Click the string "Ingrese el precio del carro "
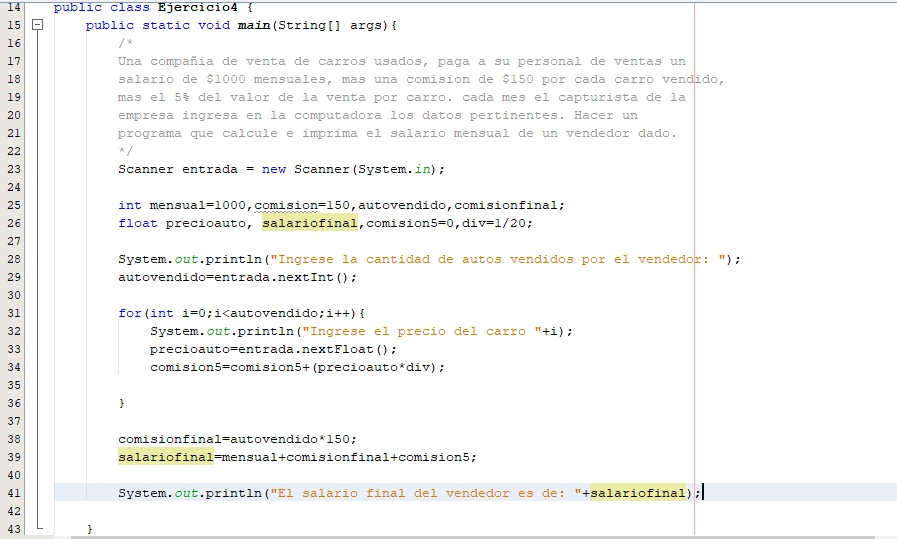This screenshot has width=897, height=539. (421, 331)
